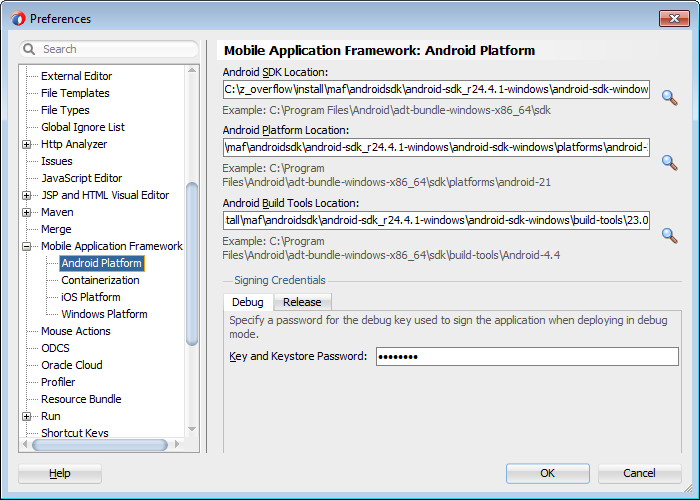Image resolution: width=700 pixels, height=500 pixels.
Task: Select Maven preferences item
Action: click(57, 212)
